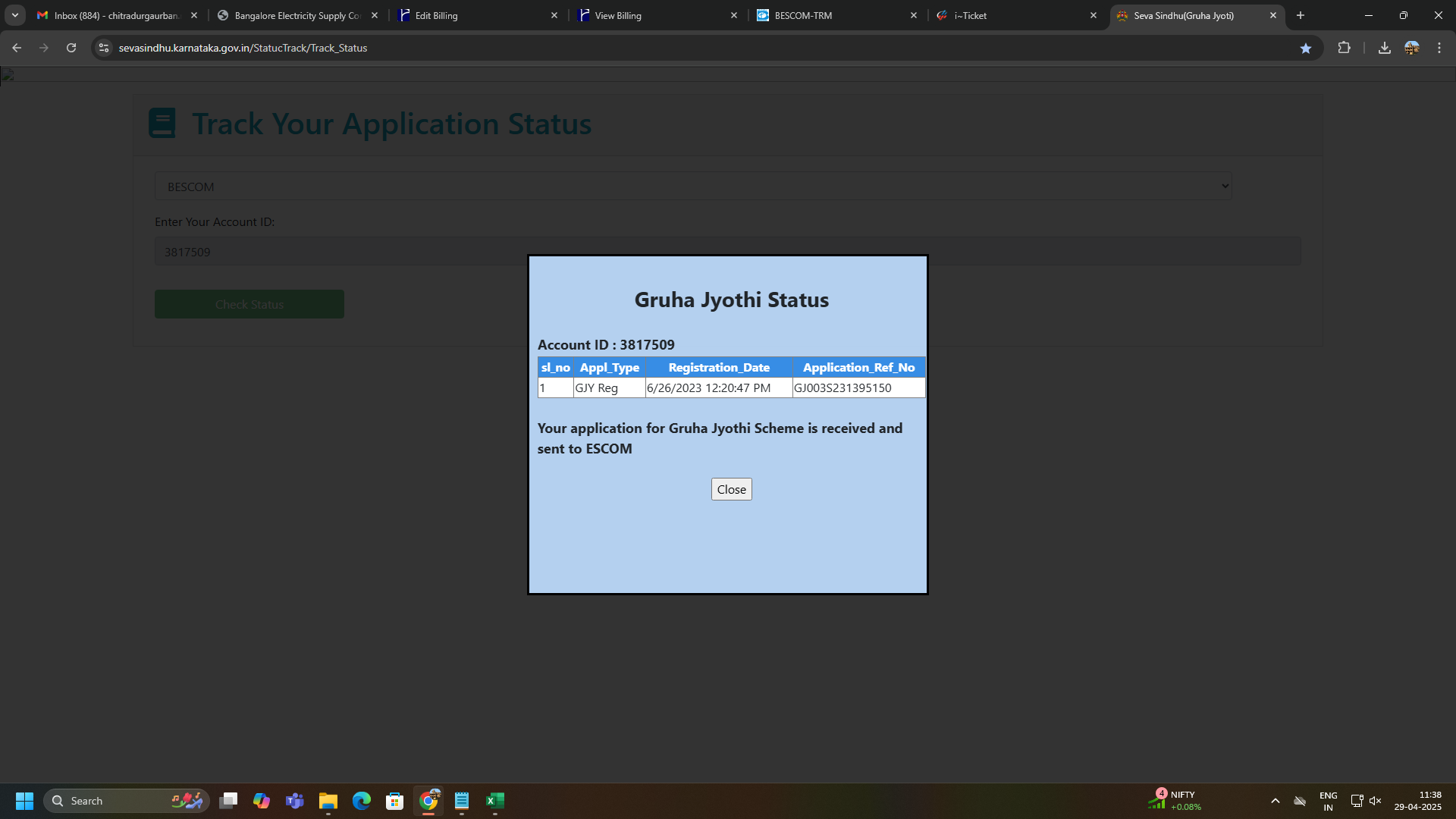Open Copilot from the taskbar
1456x819 pixels.
point(262,801)
